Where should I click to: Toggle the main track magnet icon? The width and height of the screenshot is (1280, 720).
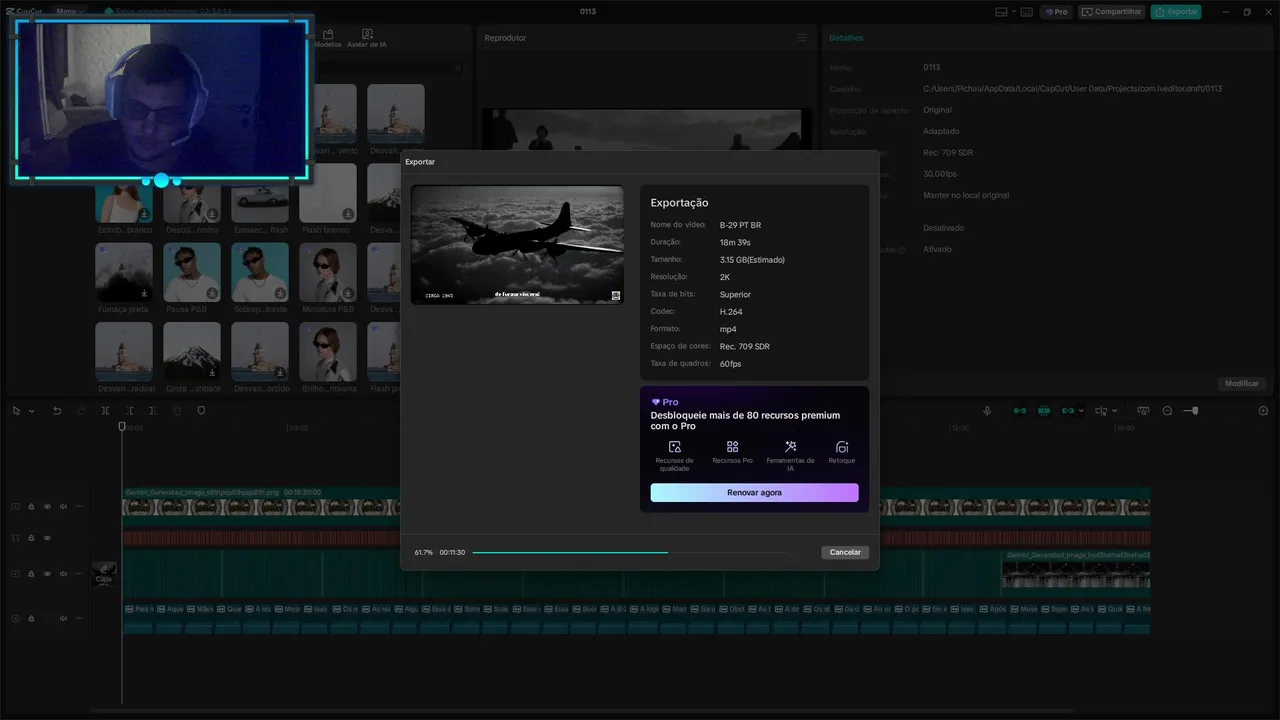tap(1019, 411)
